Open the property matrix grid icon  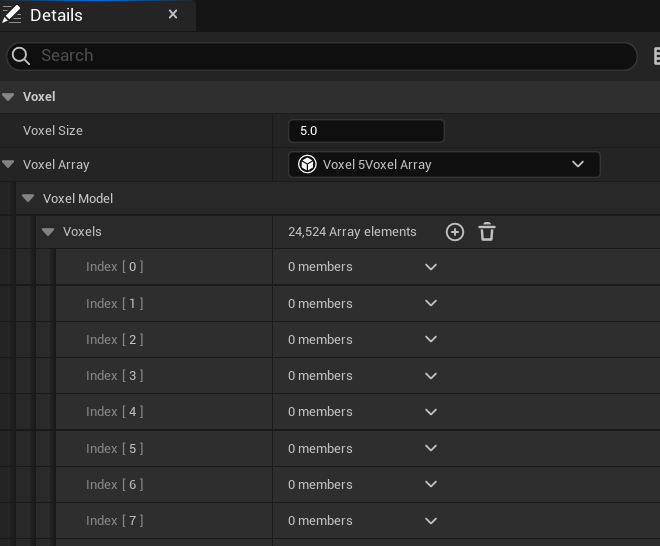click(x=656, y=56)
